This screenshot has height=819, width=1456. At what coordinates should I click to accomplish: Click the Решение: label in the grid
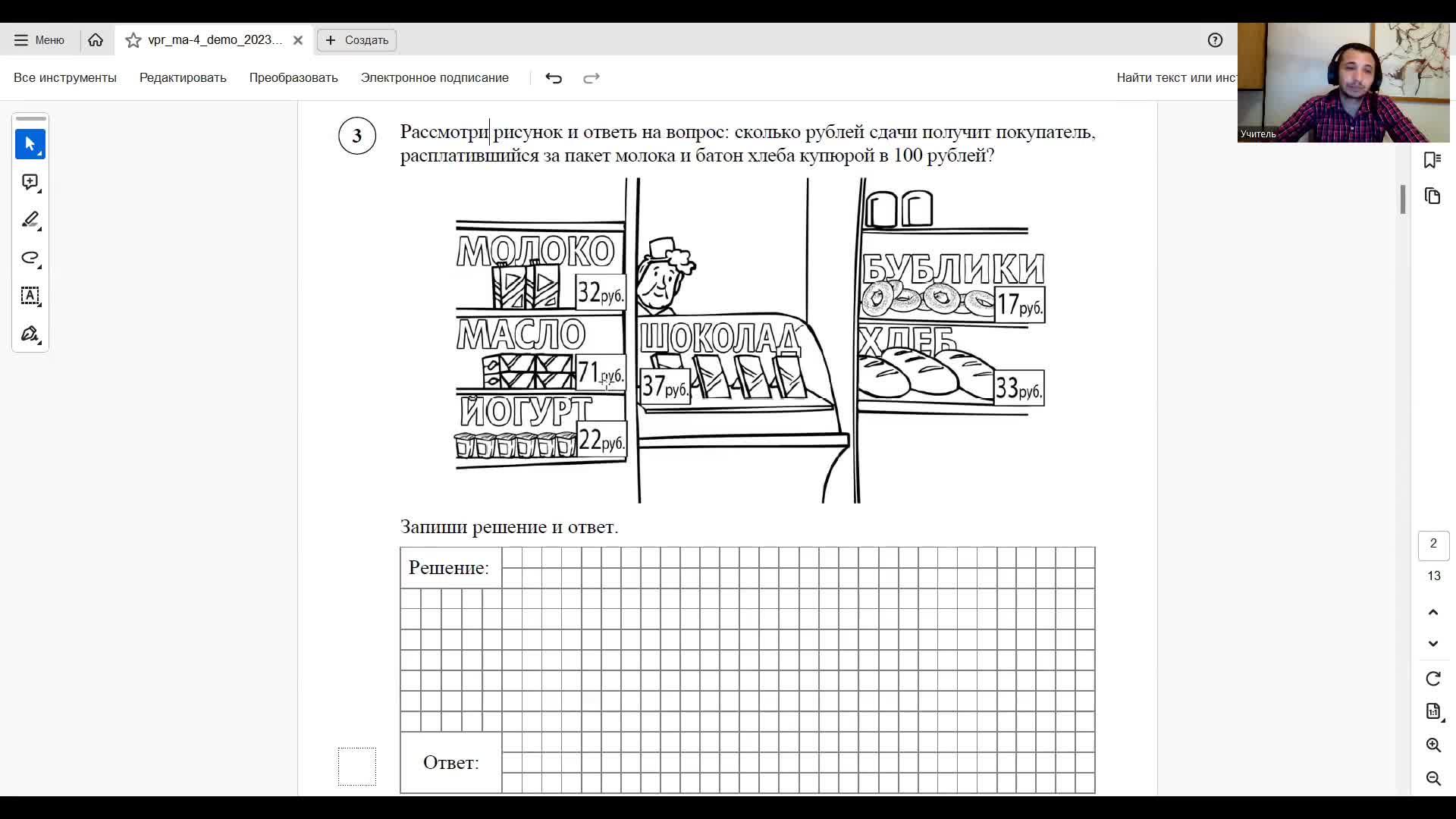[449, 567]
